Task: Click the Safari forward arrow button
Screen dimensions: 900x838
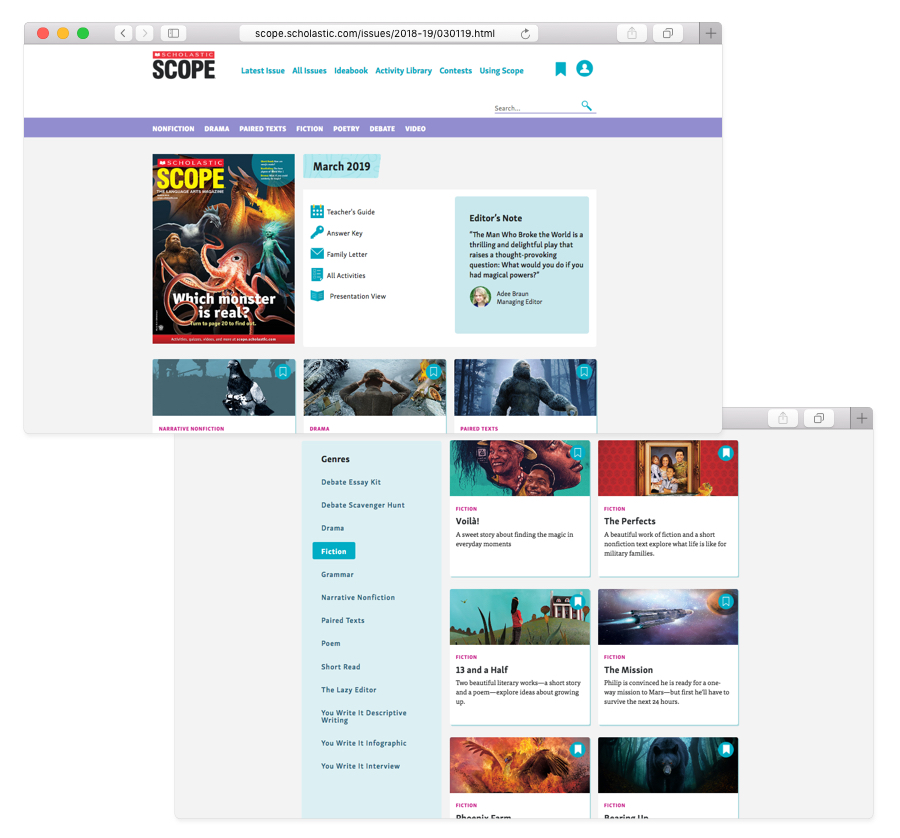Action: click(144, 33)
